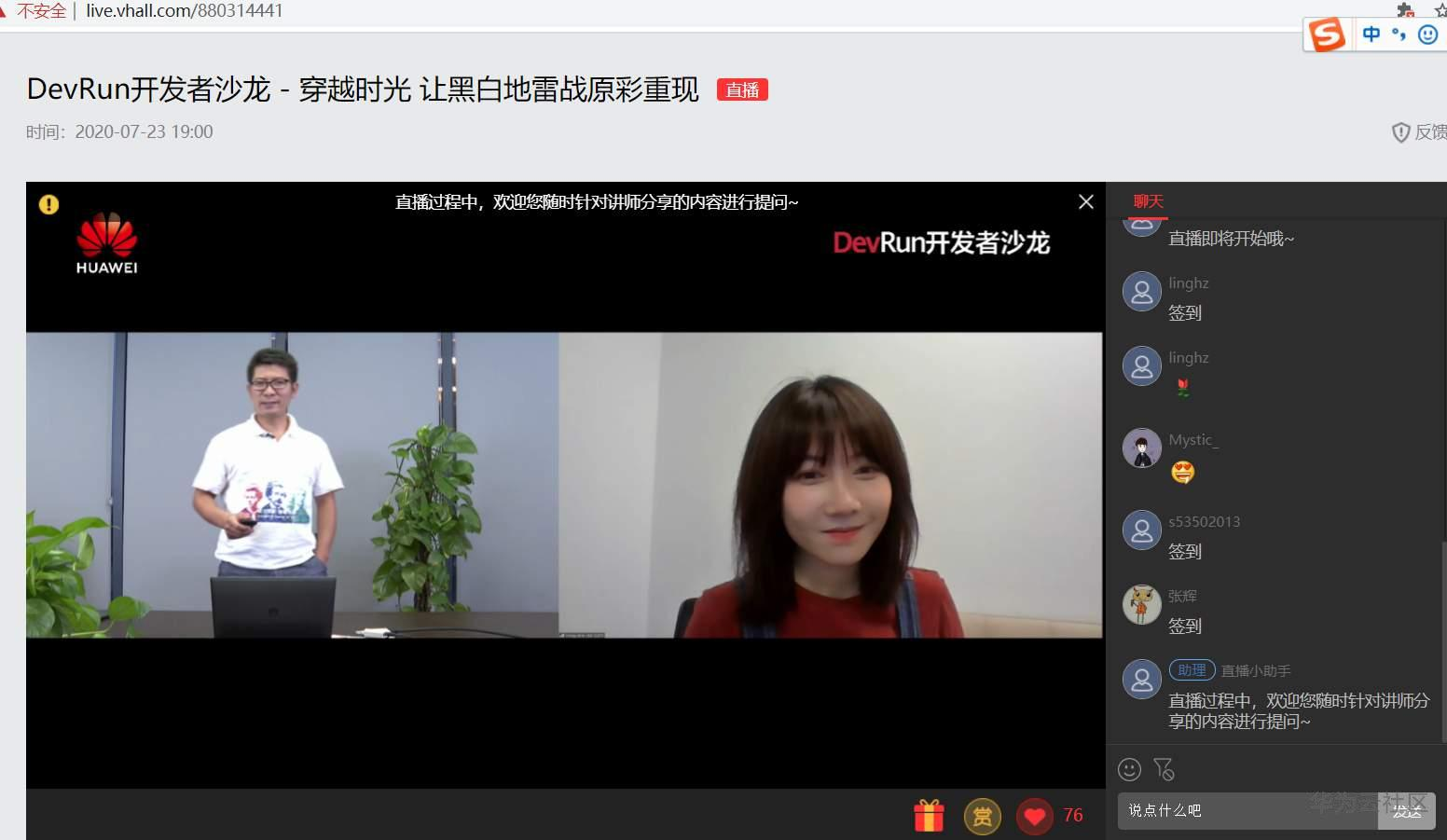Click the Sogou input method S logo

coord(1327,34)
